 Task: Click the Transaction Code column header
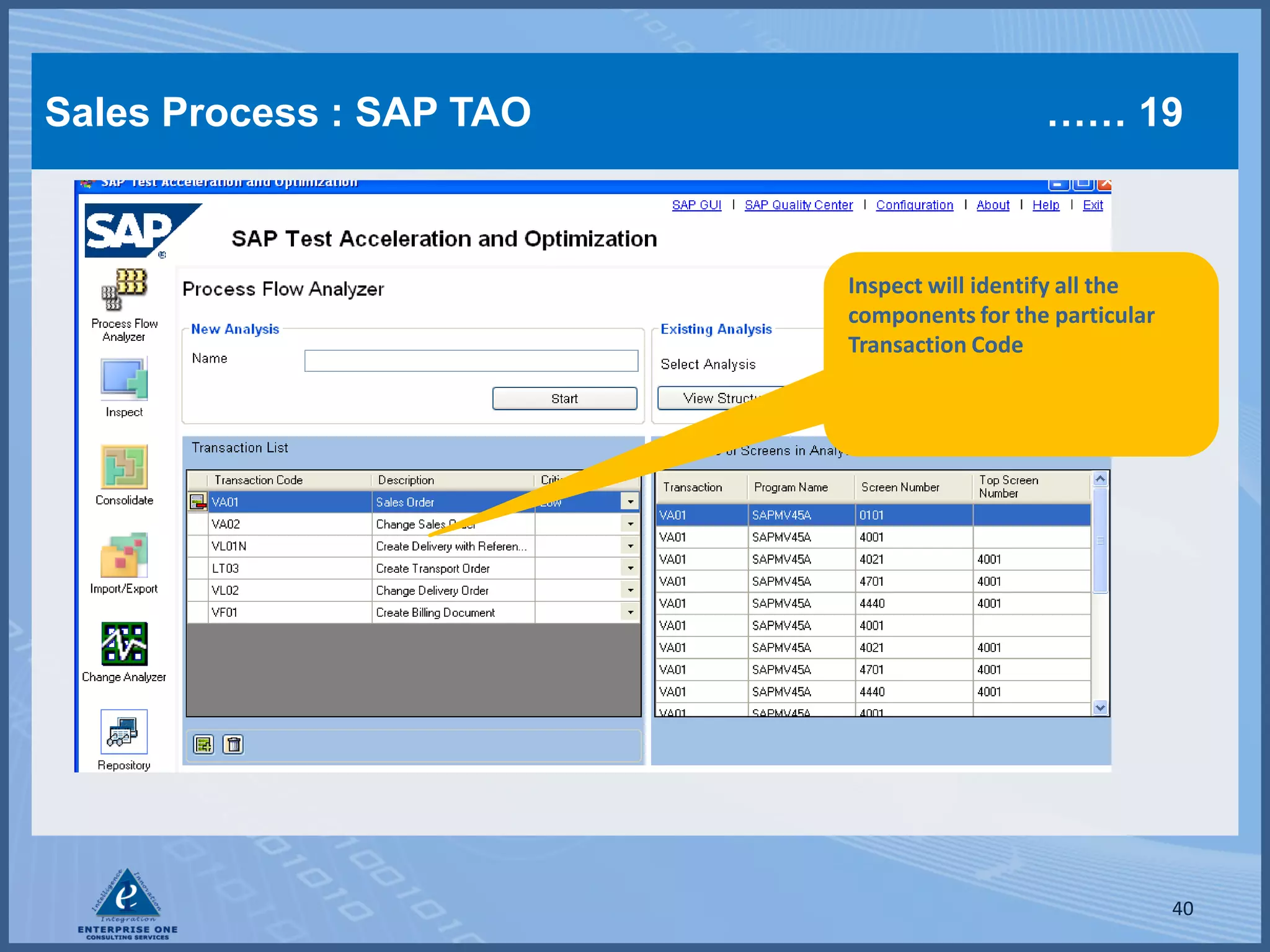pyautogui.click(x=290, y=480)
